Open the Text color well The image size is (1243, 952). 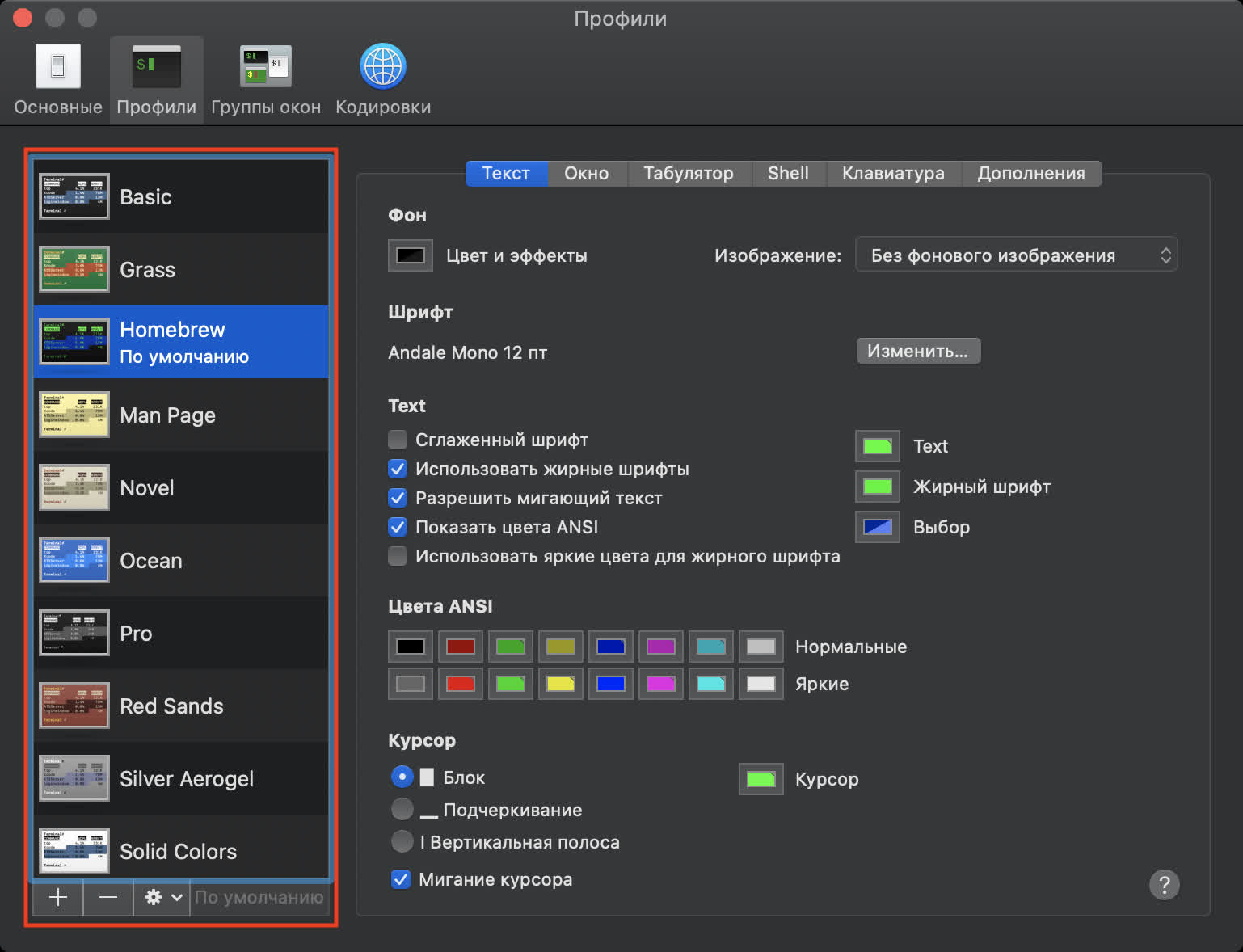878,446
